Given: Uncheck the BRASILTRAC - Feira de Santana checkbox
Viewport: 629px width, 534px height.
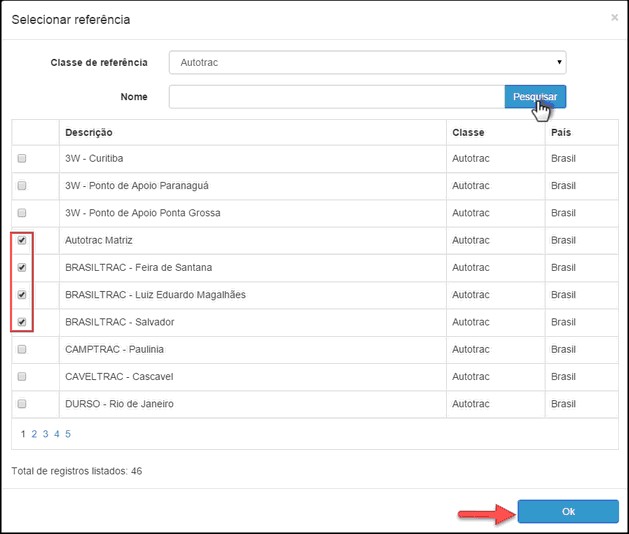Looking at the screenshot, I should point(22,267).
